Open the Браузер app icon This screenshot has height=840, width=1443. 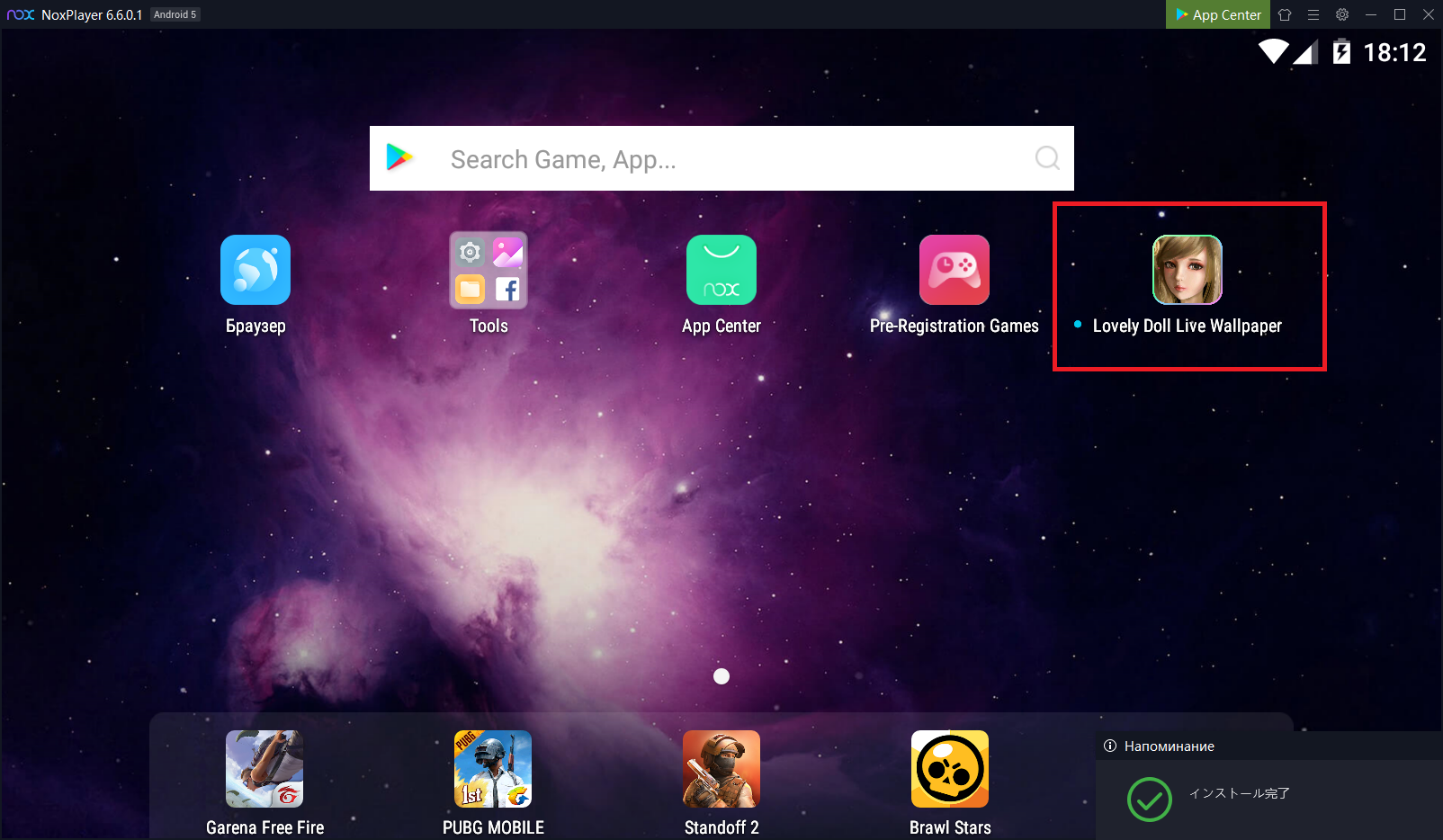pos(255,270)
